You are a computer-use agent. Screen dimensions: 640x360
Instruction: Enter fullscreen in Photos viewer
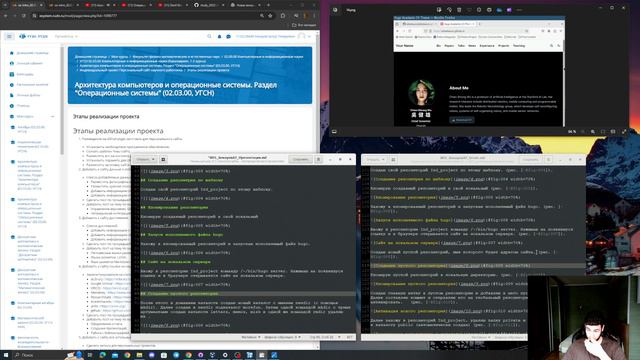[x=624, y=131]
